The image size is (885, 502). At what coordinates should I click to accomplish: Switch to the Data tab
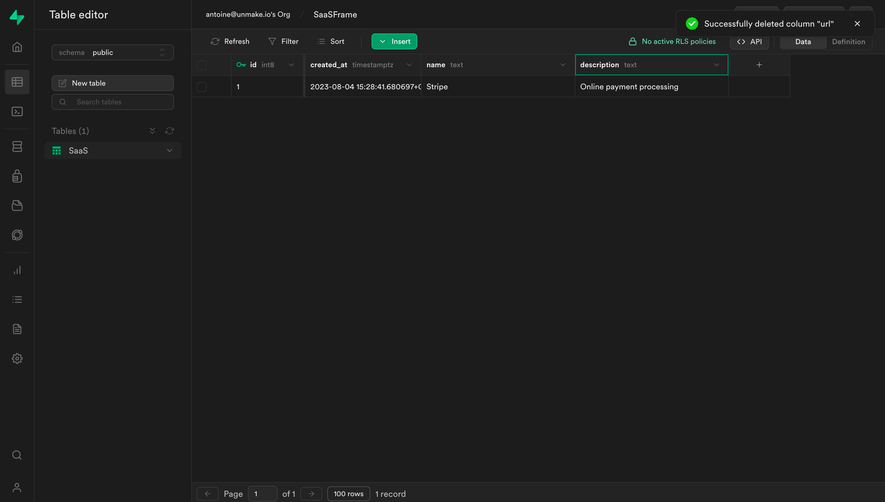803,42
